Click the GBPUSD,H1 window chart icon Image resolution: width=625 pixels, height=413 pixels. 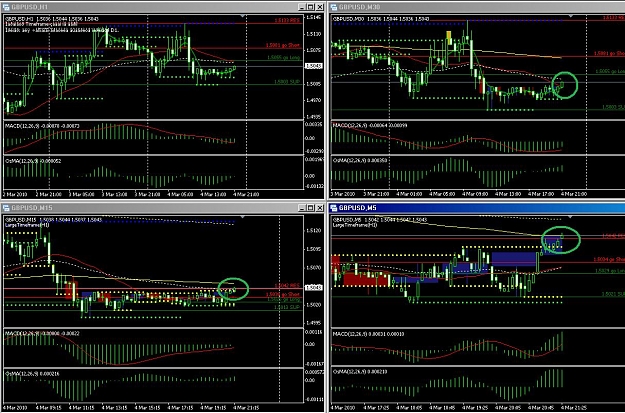[x=6, y=7]
